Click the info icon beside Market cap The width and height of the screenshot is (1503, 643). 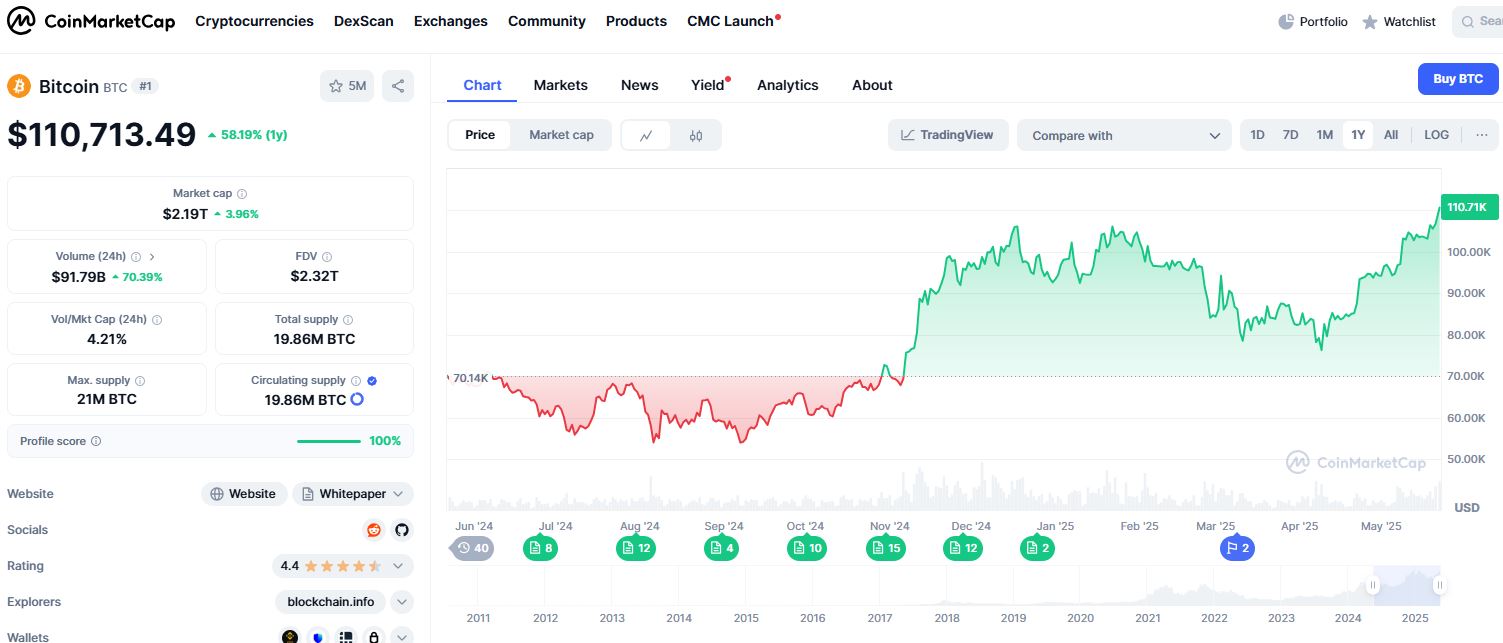coord(242,194)
